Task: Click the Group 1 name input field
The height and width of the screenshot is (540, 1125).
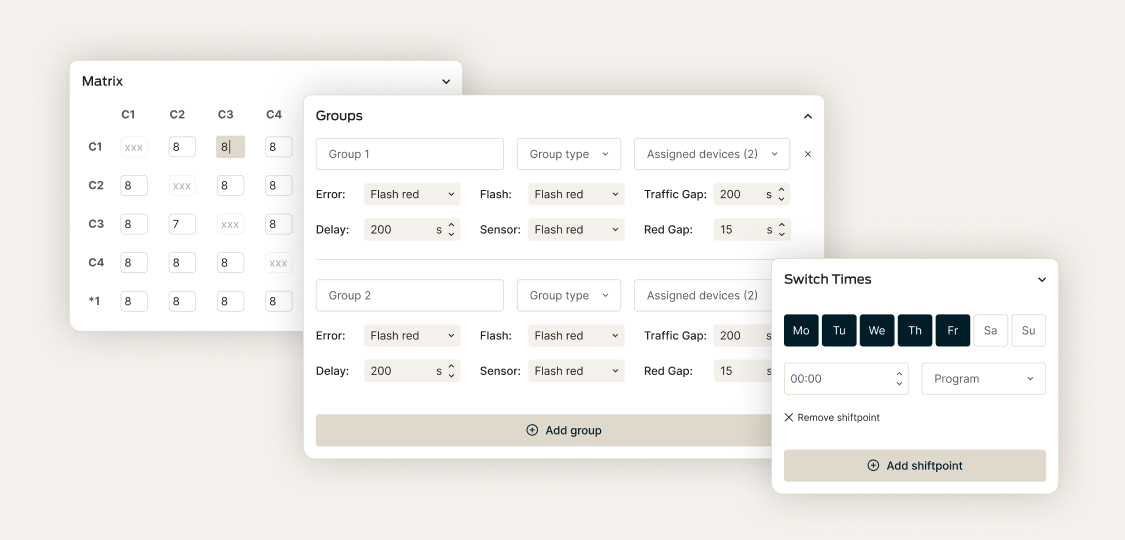Action: [410, 154]
